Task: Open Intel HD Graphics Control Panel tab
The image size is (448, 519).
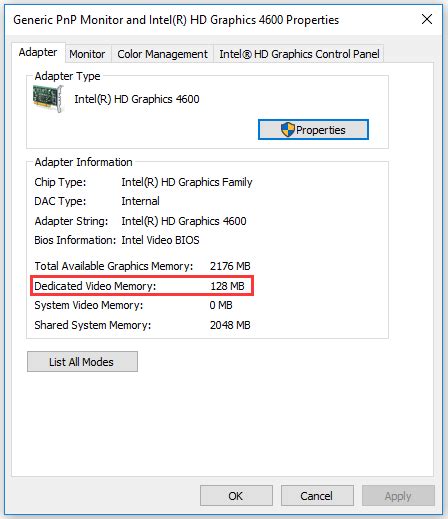Action: tap(299, 54)
